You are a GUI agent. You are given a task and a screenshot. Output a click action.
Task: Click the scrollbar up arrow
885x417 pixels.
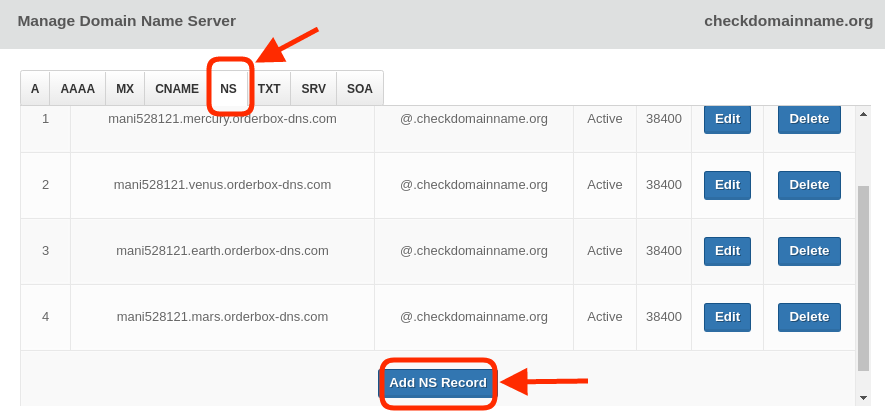pyautogui.click(x=863, y=114)
